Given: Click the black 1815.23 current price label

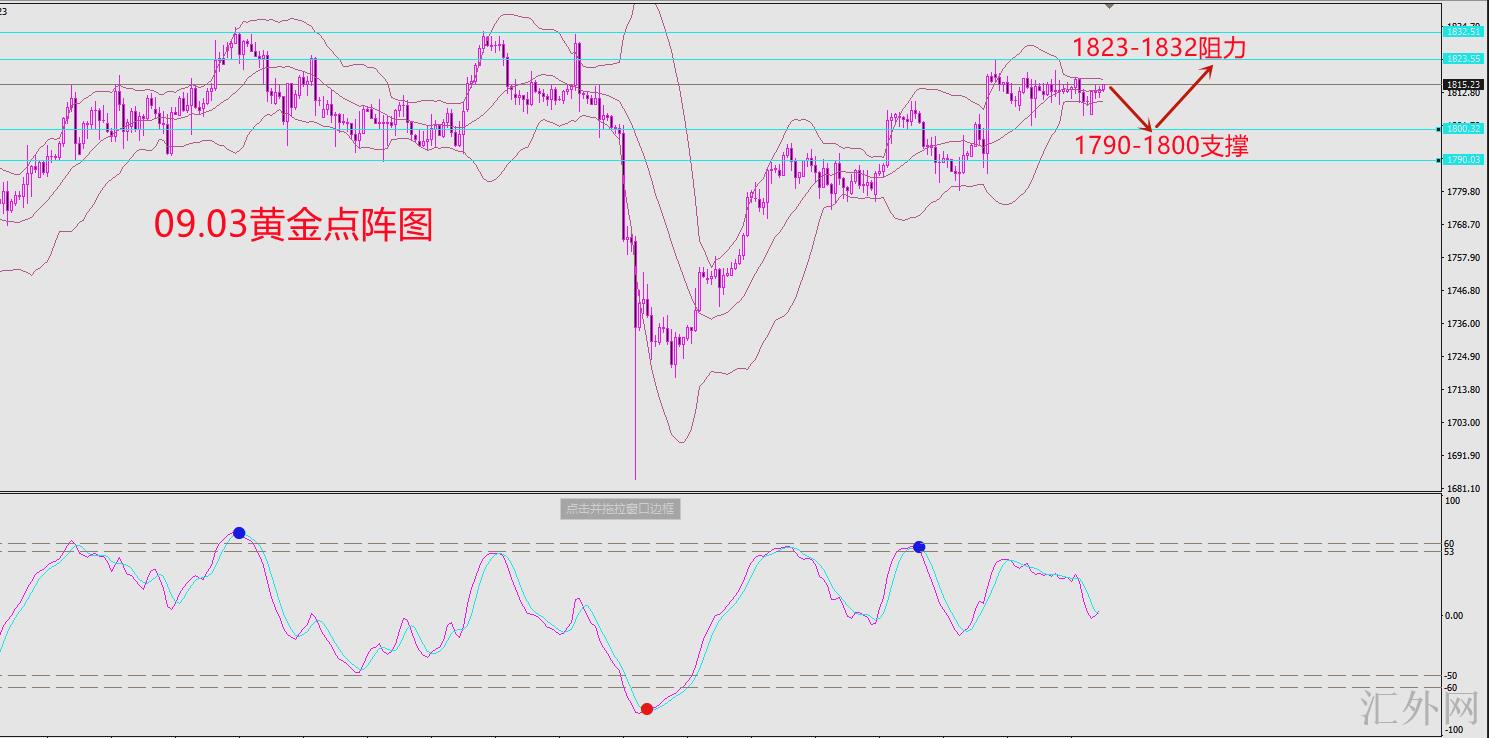Looking at the screenshot, I should coord(1462,85).
